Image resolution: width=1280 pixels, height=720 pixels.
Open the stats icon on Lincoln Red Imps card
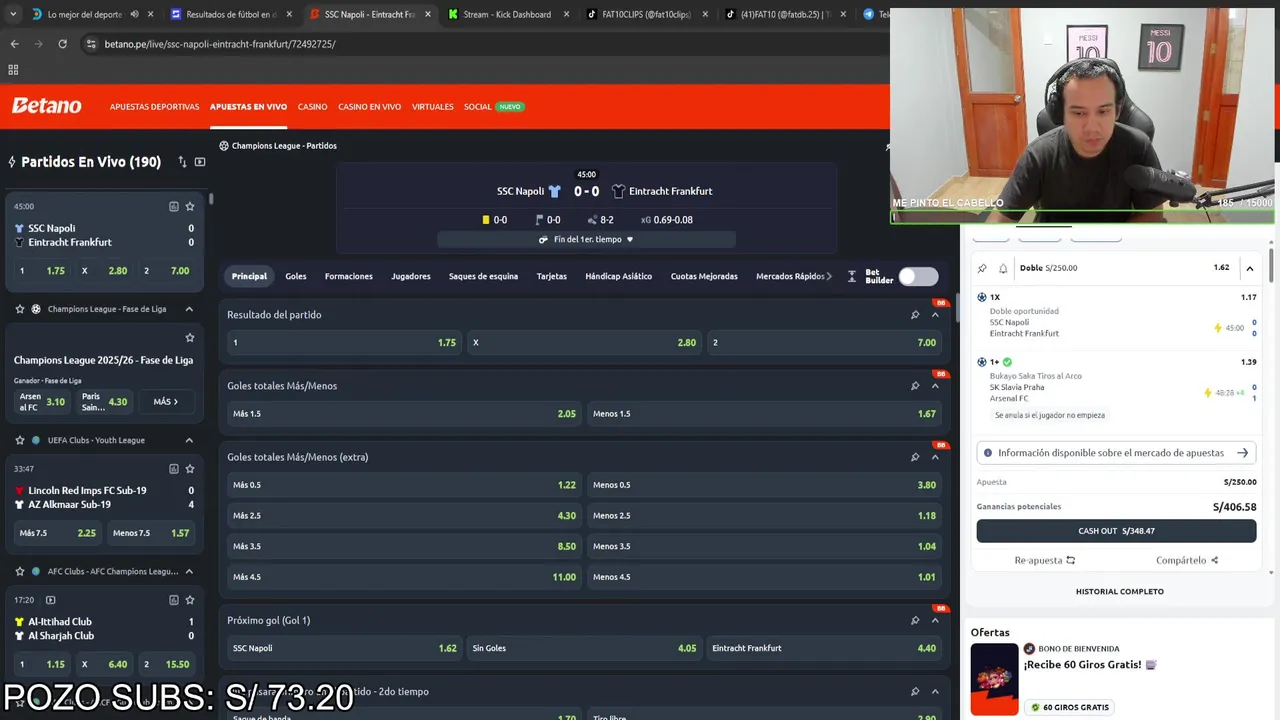[174, 468]
